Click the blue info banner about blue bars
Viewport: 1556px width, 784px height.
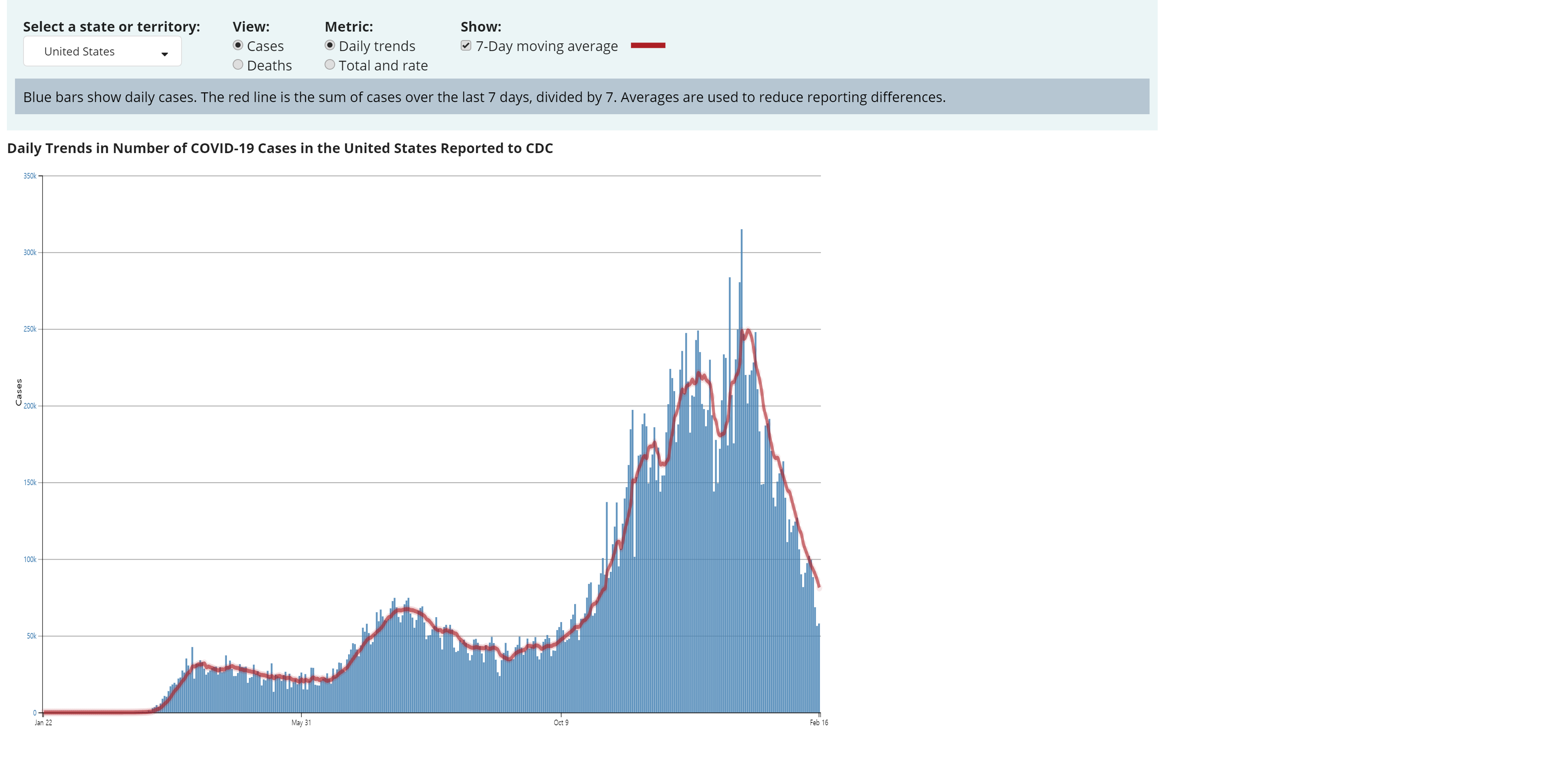click(582, 96)
